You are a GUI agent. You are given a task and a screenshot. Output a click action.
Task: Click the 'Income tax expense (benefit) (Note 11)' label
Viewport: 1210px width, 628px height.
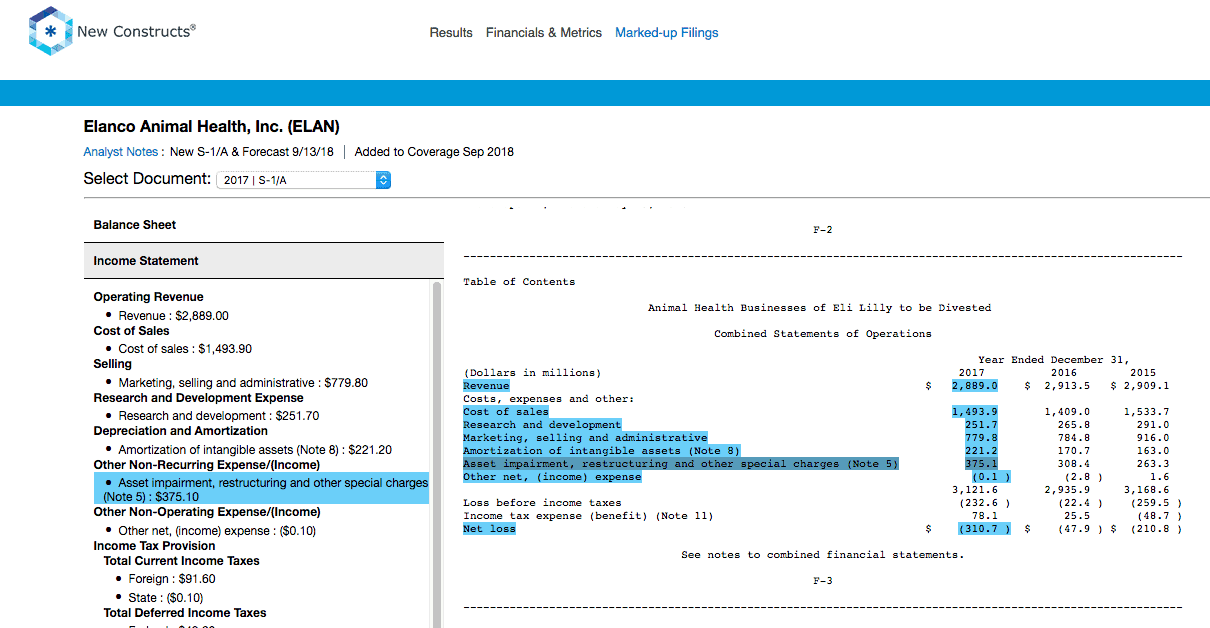coord(588,516)
